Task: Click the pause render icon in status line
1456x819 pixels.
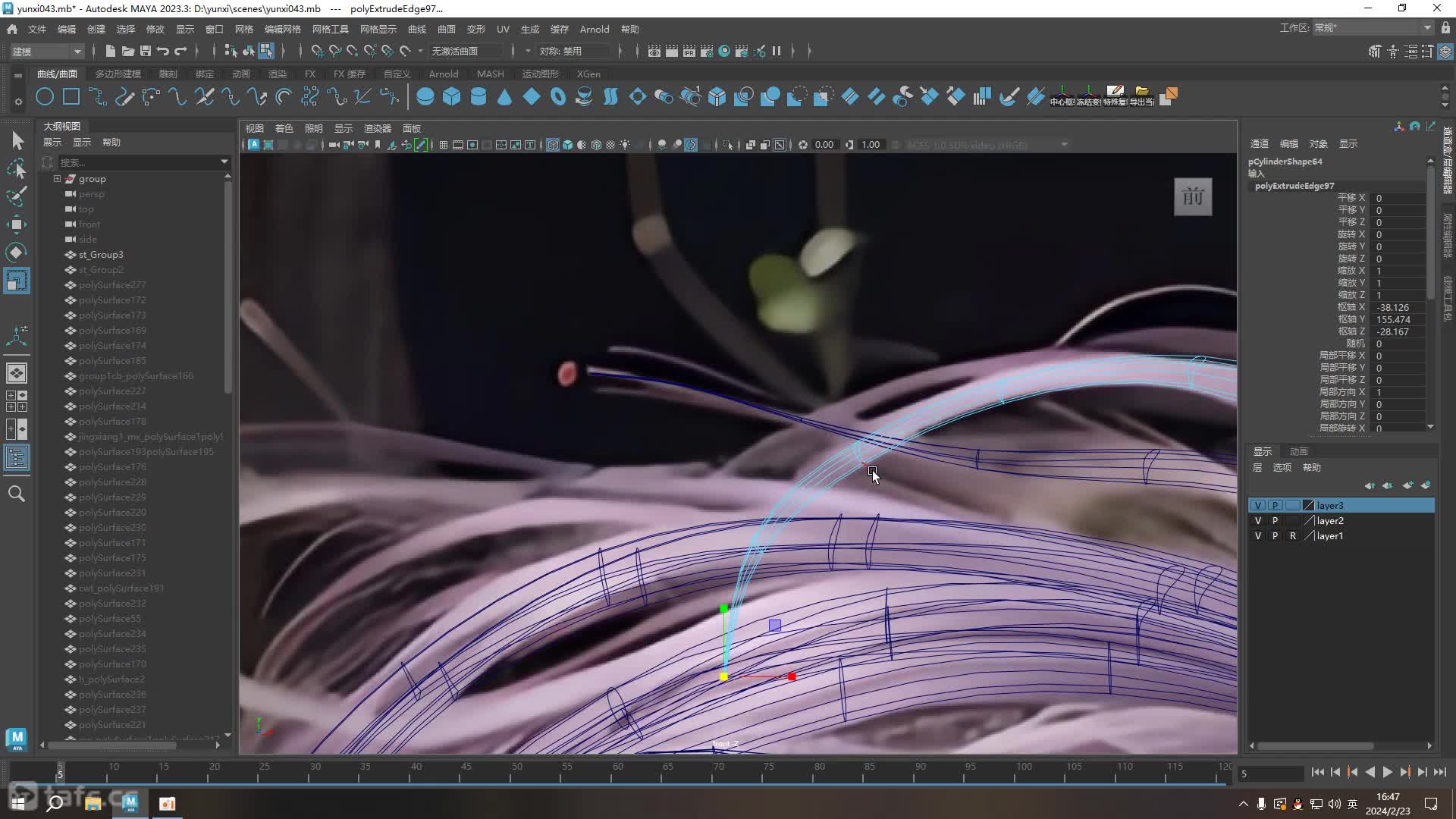Action: click(x=777, y=51)
